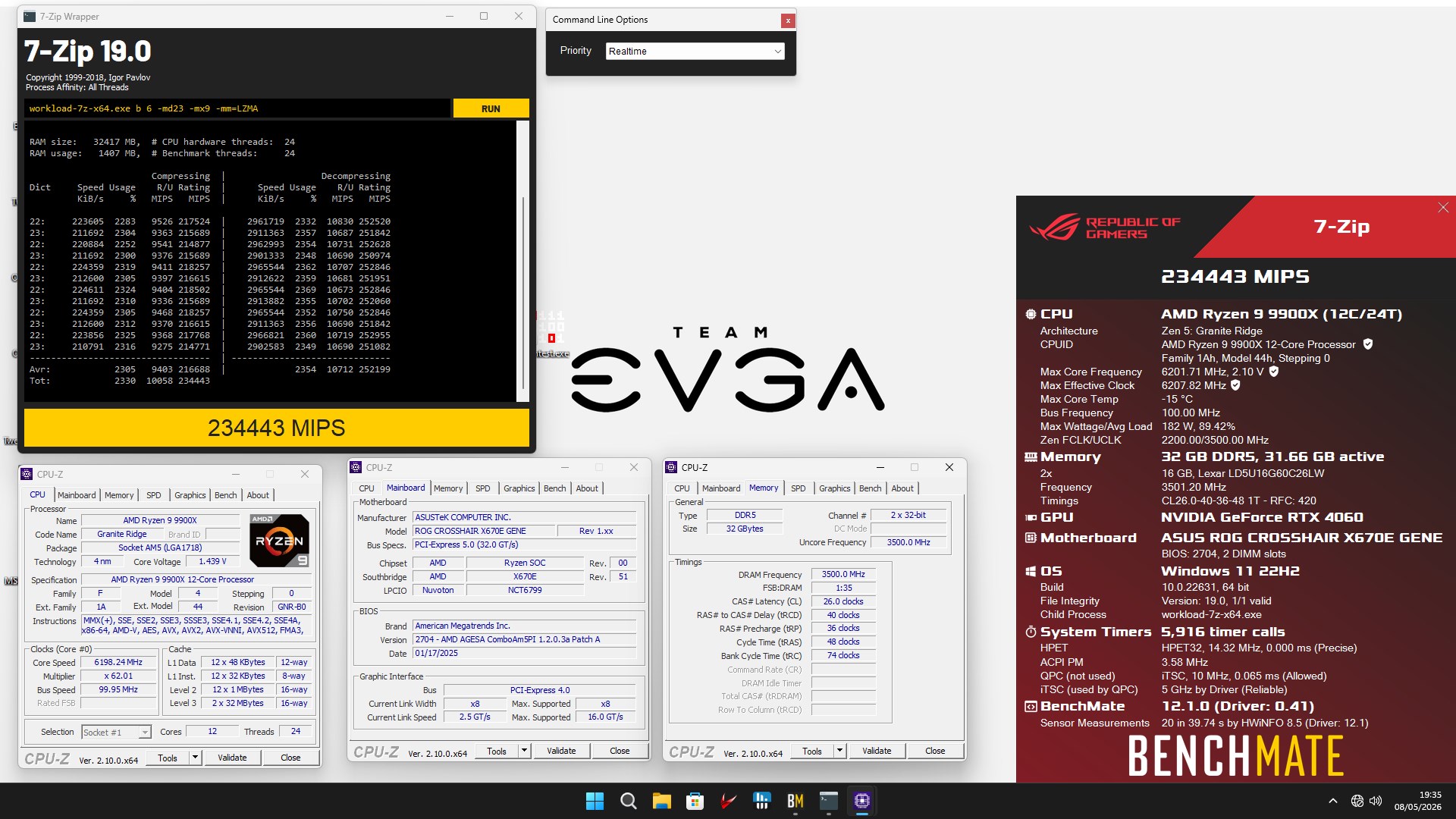Open About tab in middle CPU-Z window
The width and height of the screenshot is (1456, 819).
tap(587, 488)
